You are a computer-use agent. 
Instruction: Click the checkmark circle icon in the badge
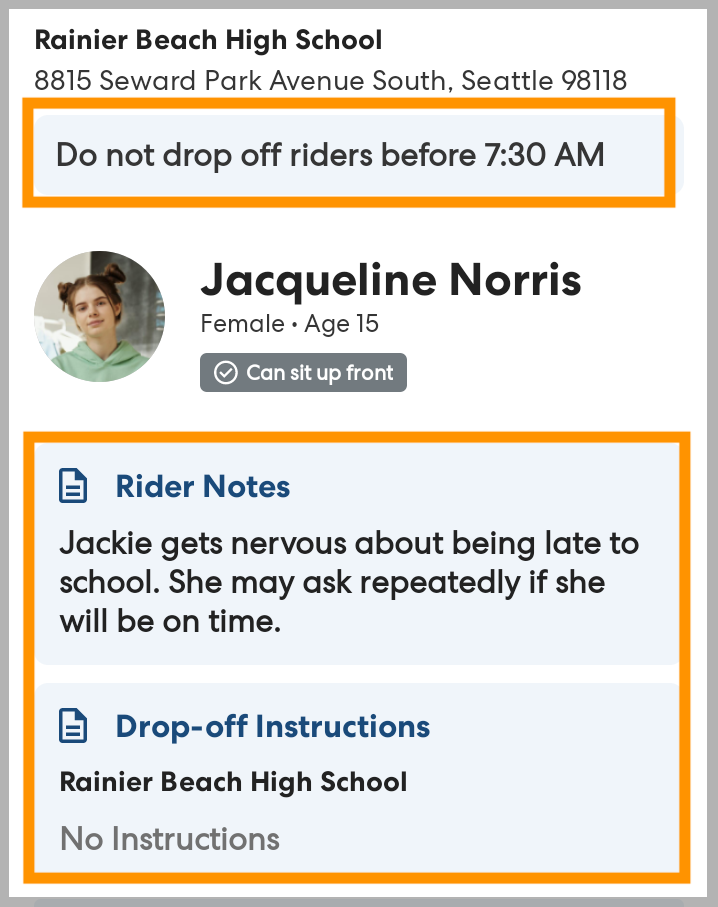click(226, 373)
